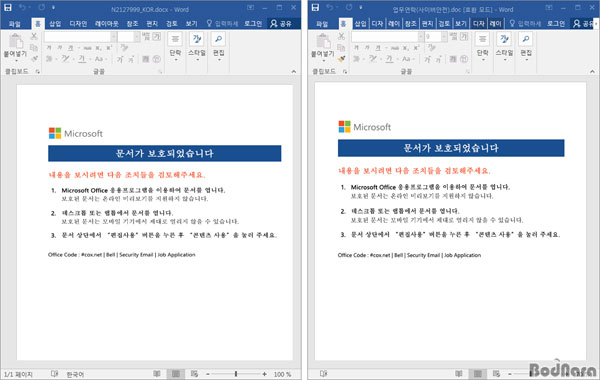Open ribbon display options in 업무연락 window
This screenshot has height=380, width=600.
click(549, 8)
